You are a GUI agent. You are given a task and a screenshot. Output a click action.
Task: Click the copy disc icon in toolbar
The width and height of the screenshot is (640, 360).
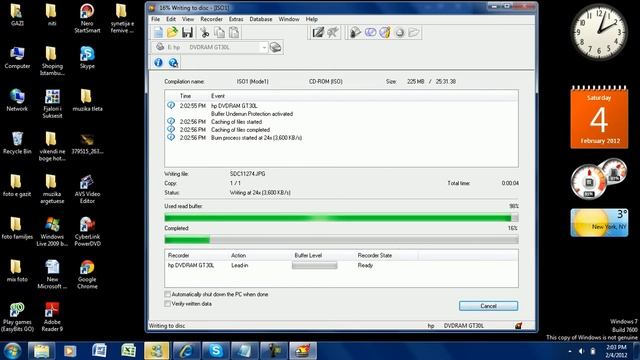[370, 32]
